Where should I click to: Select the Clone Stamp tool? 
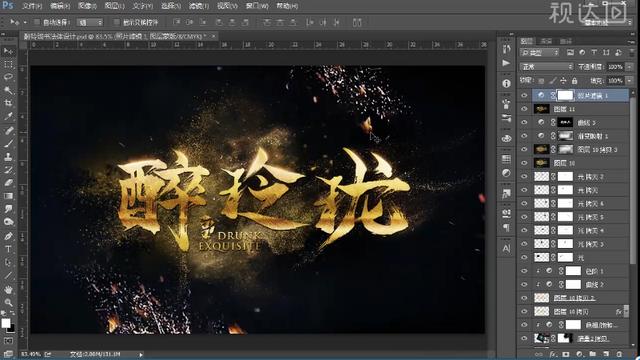coord(8,157)
